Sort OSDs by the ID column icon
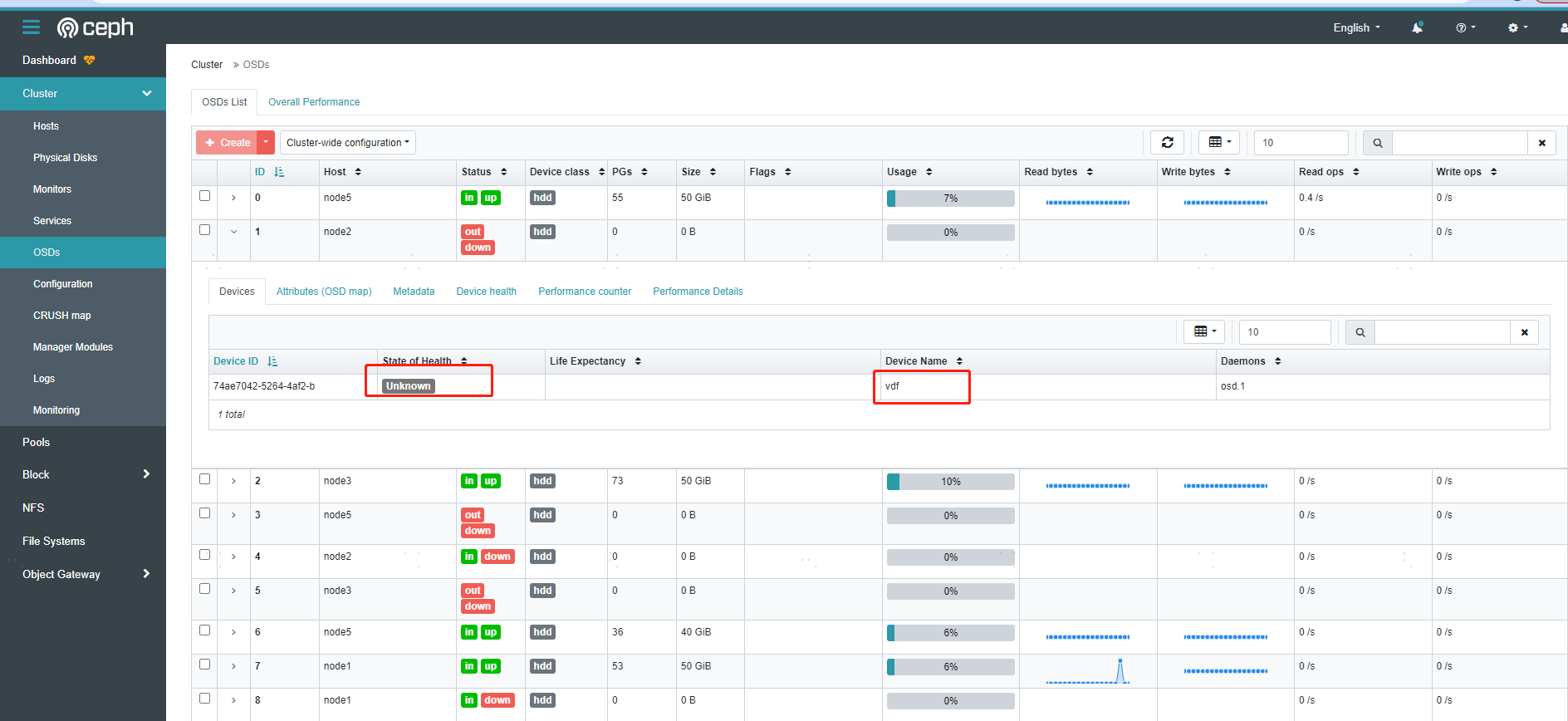The image size is (1568, 721). coord(279,172)
